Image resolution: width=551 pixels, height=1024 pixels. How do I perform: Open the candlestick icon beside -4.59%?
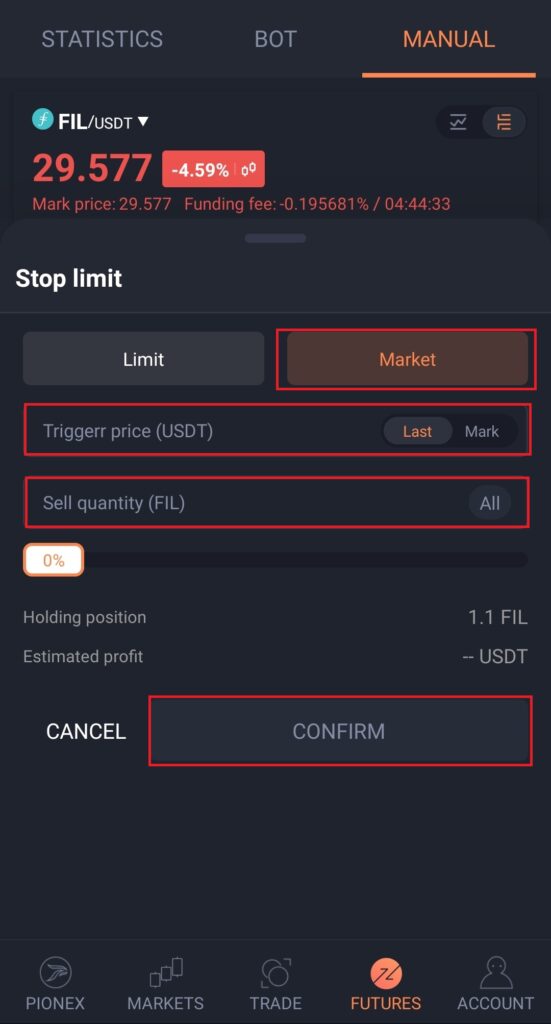tap(248, 170)
